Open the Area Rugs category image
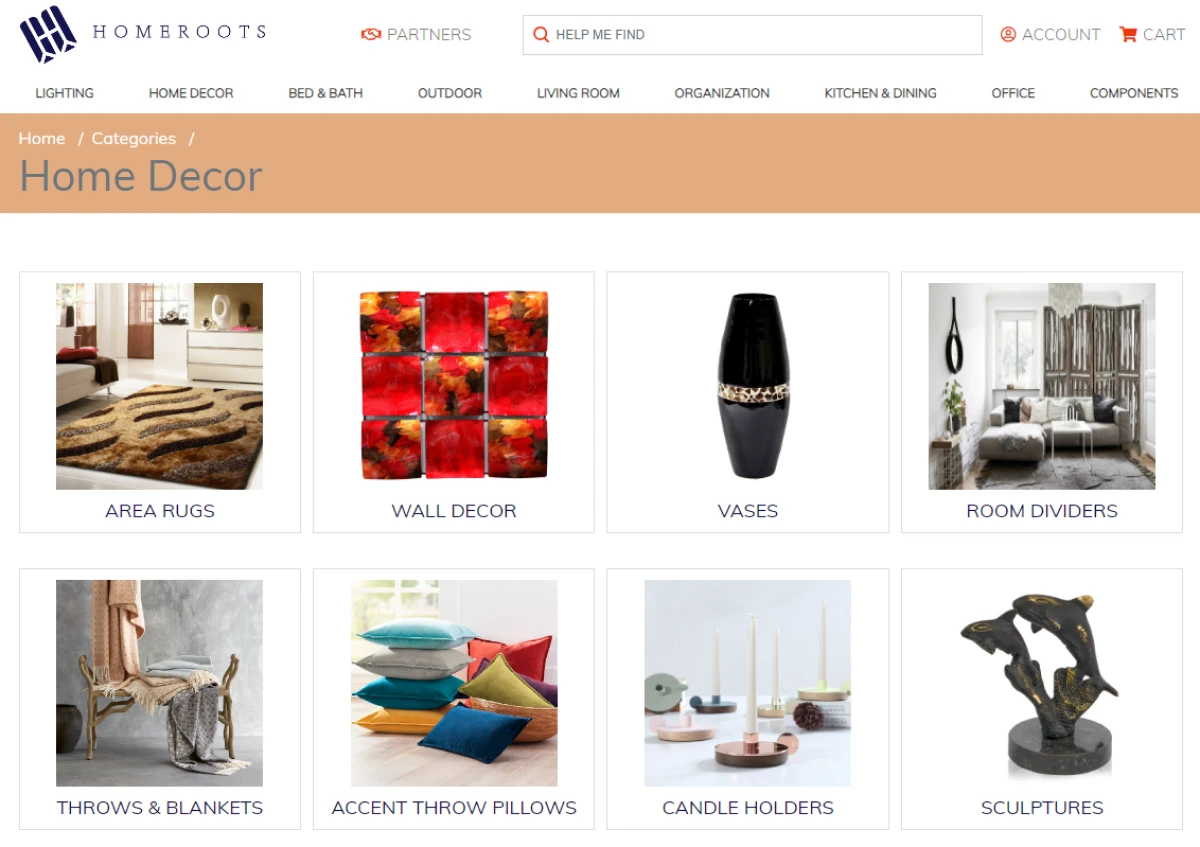The height and width of the screenshot is (847, 1200). 159,386
